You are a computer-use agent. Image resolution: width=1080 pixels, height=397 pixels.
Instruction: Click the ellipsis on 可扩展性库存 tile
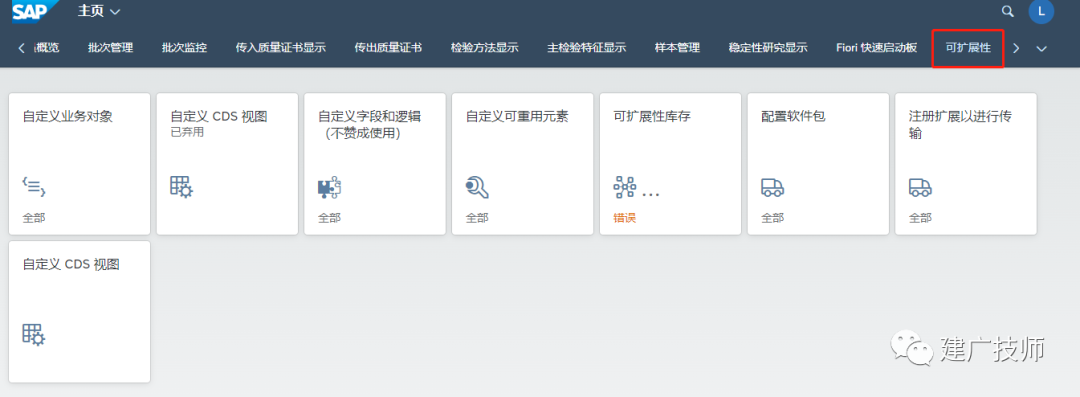[650, 195]
